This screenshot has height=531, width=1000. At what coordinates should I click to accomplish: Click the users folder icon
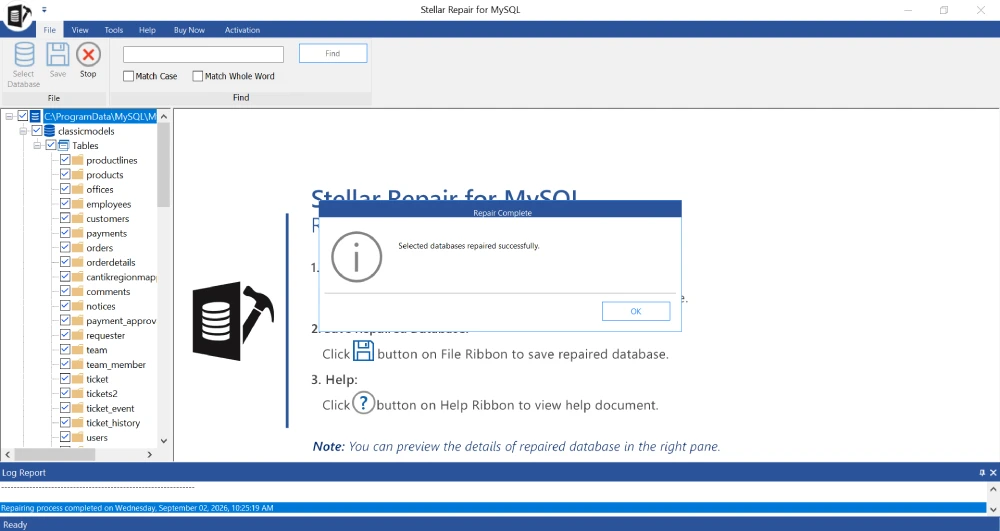click(x=78, y=437)
